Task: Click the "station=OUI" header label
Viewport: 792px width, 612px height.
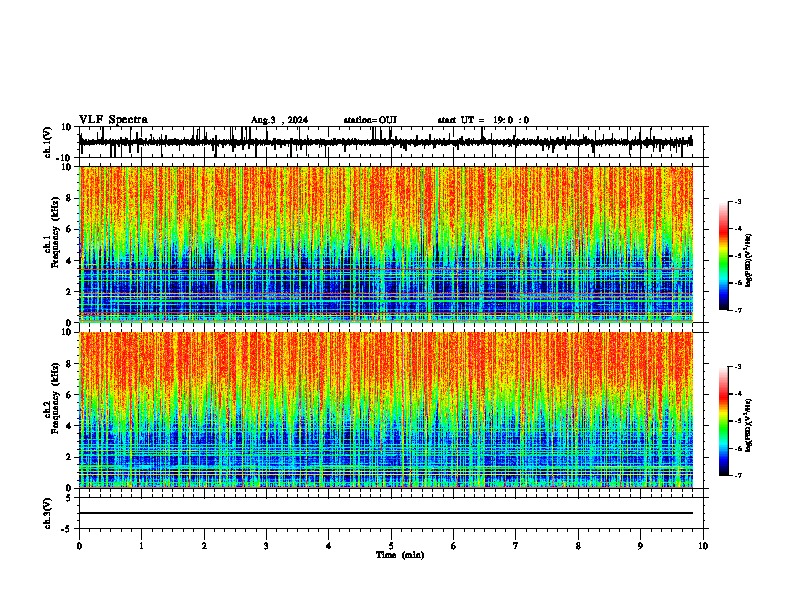Action: click(x=370, y=120)
